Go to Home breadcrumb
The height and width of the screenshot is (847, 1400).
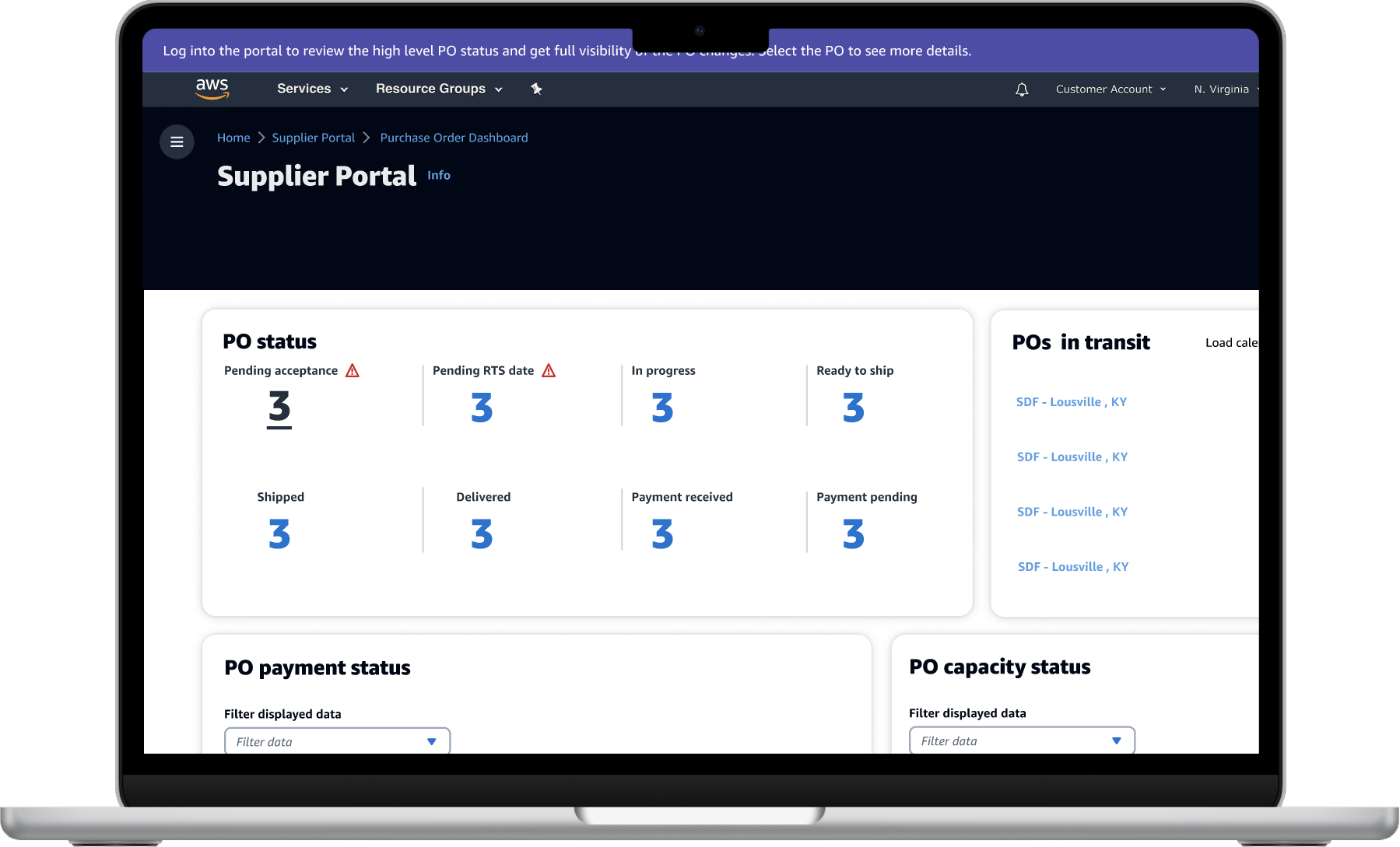click(233, 138)
